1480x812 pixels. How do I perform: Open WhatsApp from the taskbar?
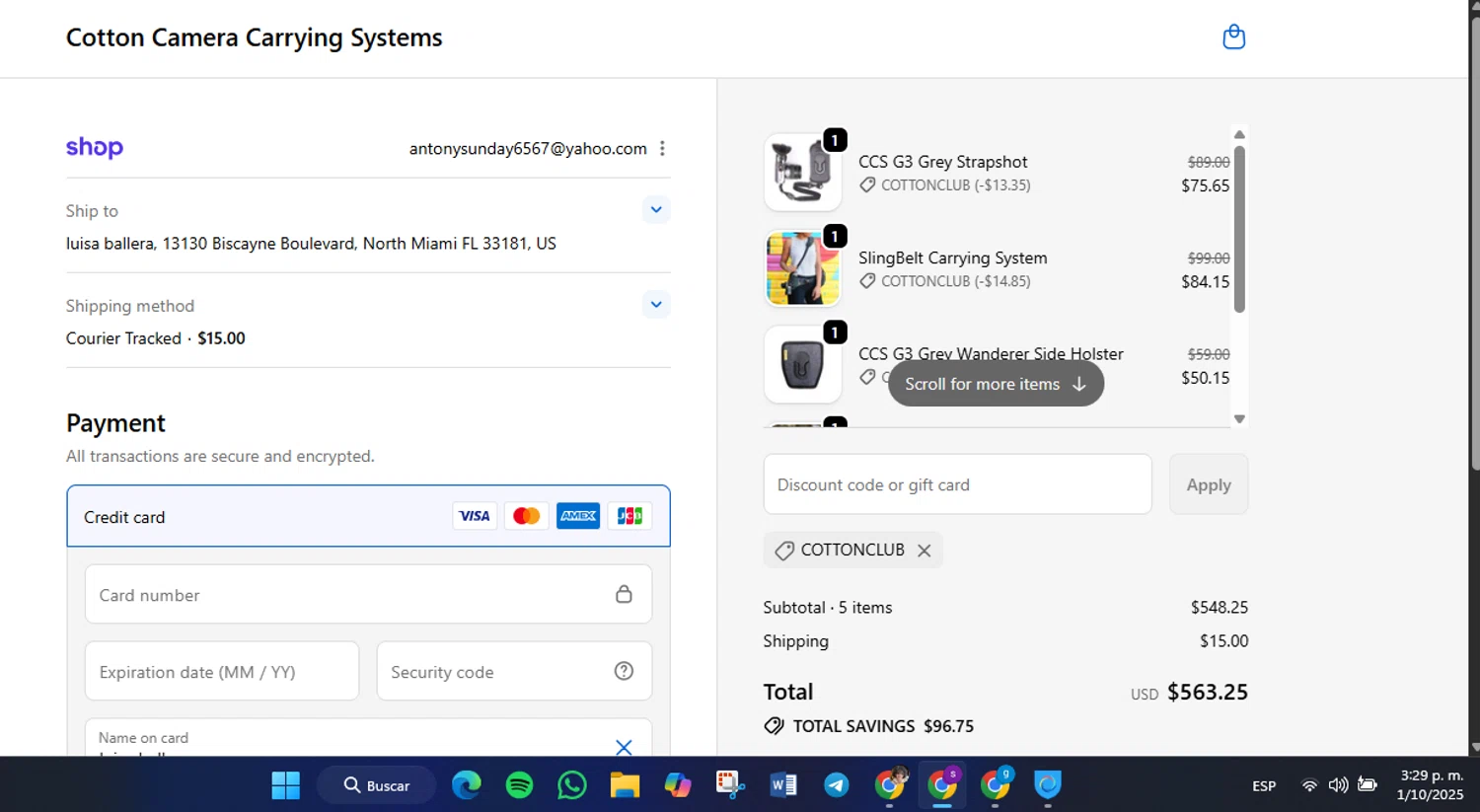point(572,785)
